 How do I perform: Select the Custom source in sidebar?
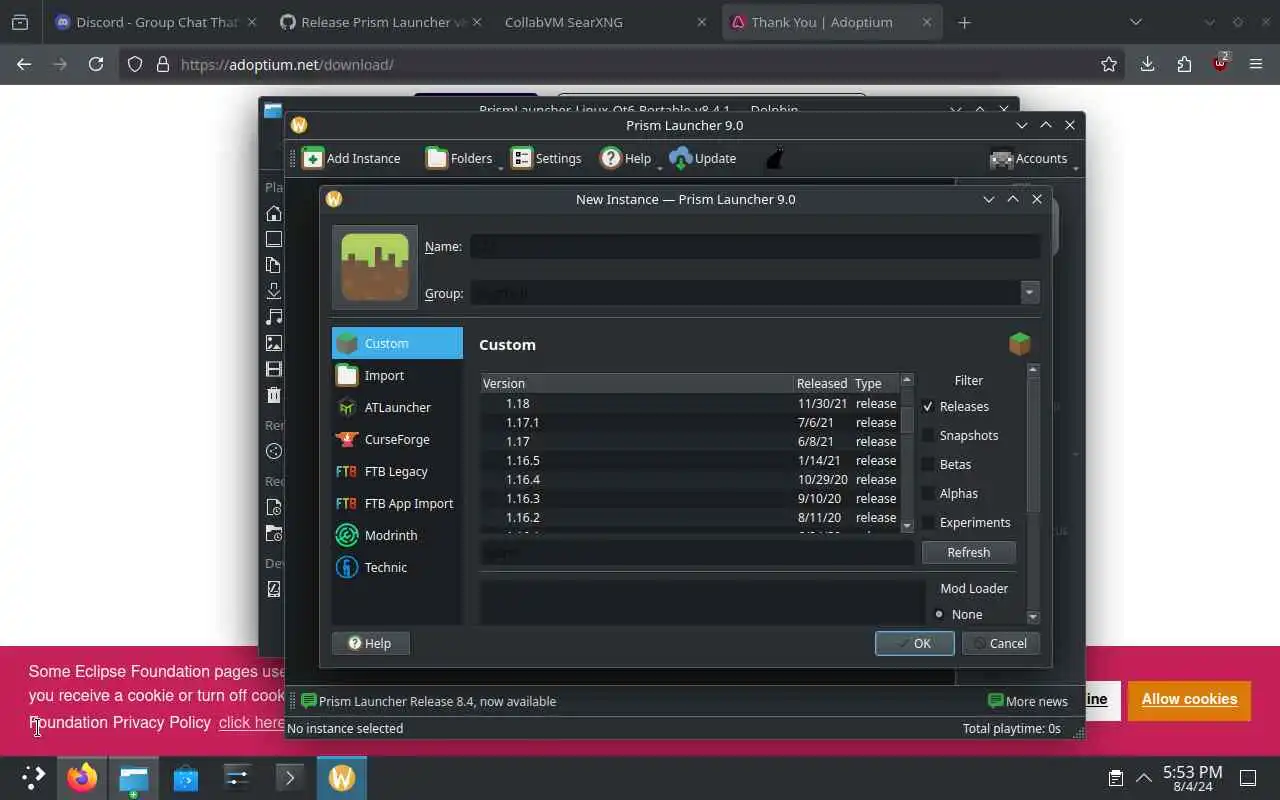(x=397, y=343)
